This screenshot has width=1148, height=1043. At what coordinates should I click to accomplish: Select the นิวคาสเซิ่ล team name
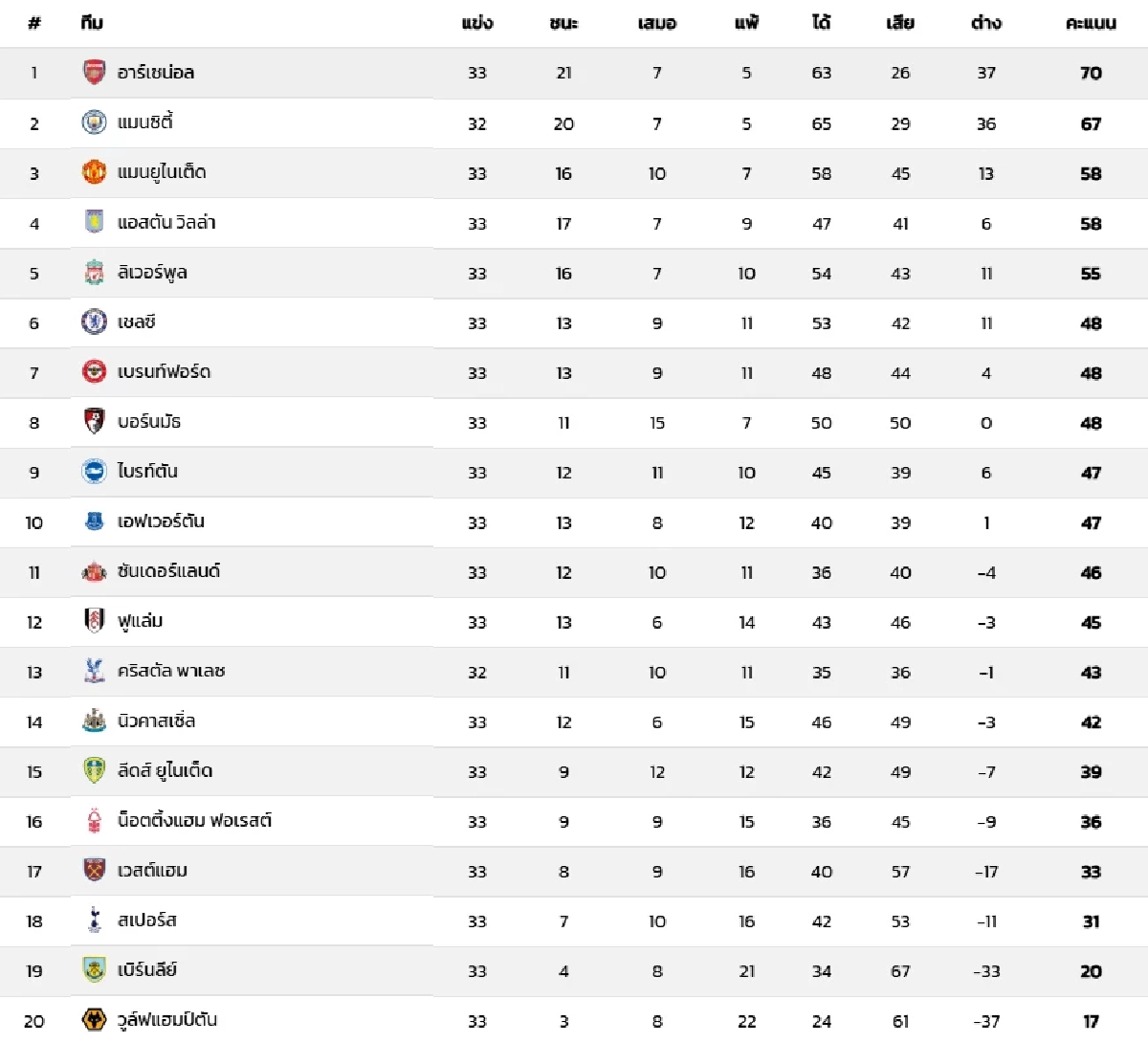click(156, 721)
